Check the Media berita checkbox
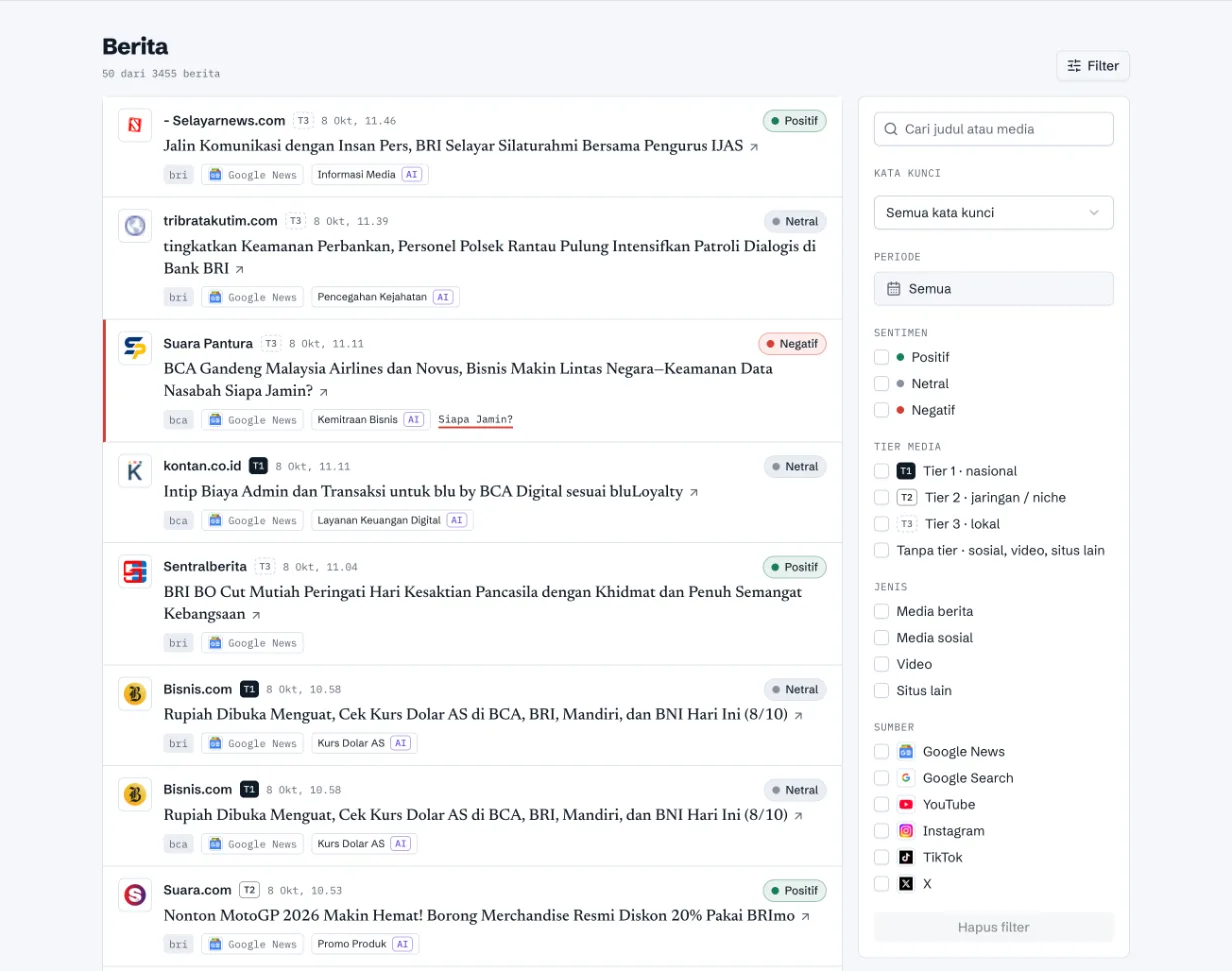The height and width of the screenshot is (971, 1232). [881, 611]
